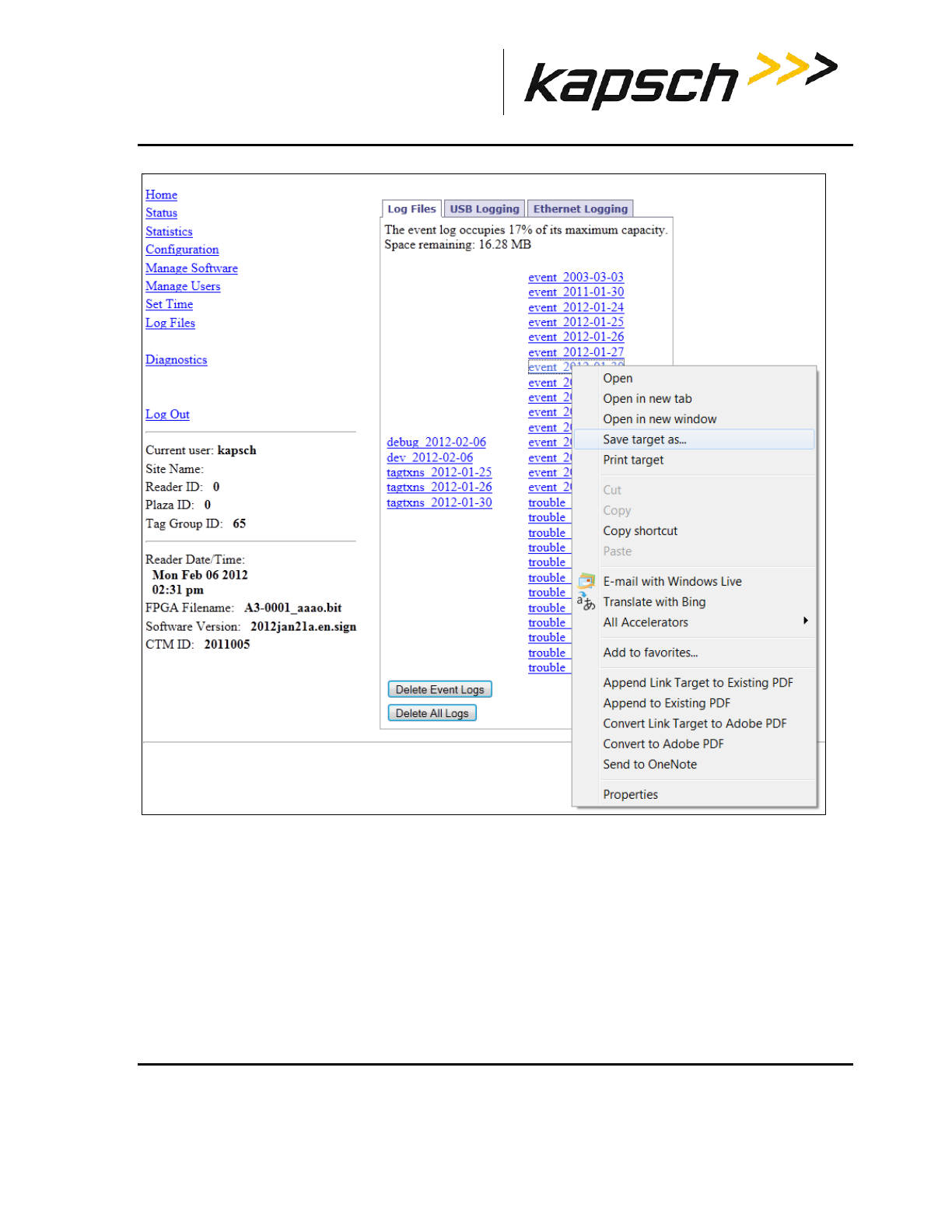Choose Convert Link Target to Adobe PDF
This screenshot has width=952, height=1232.
(x=695, y=723)
